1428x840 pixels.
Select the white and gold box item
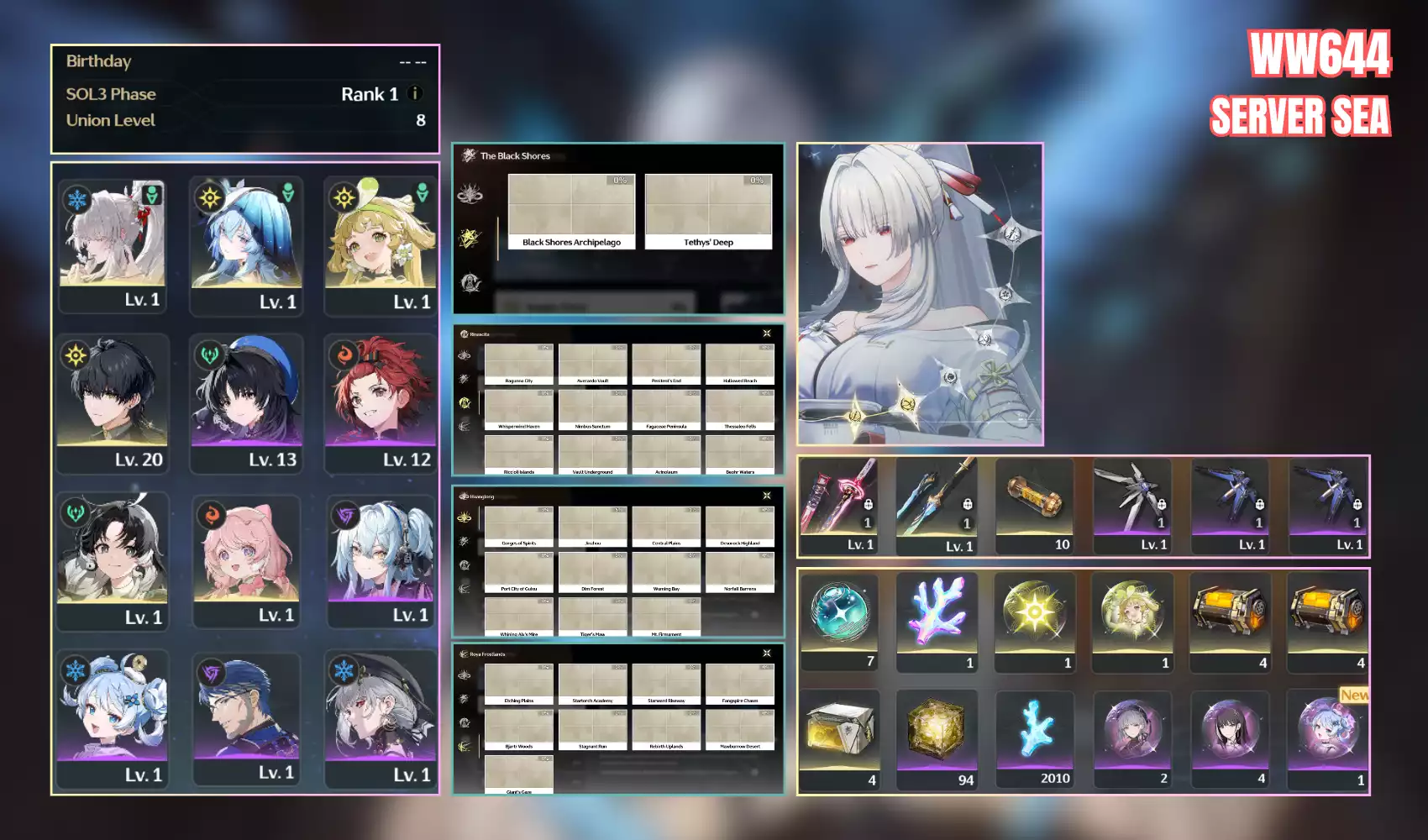tap(839, 740)
